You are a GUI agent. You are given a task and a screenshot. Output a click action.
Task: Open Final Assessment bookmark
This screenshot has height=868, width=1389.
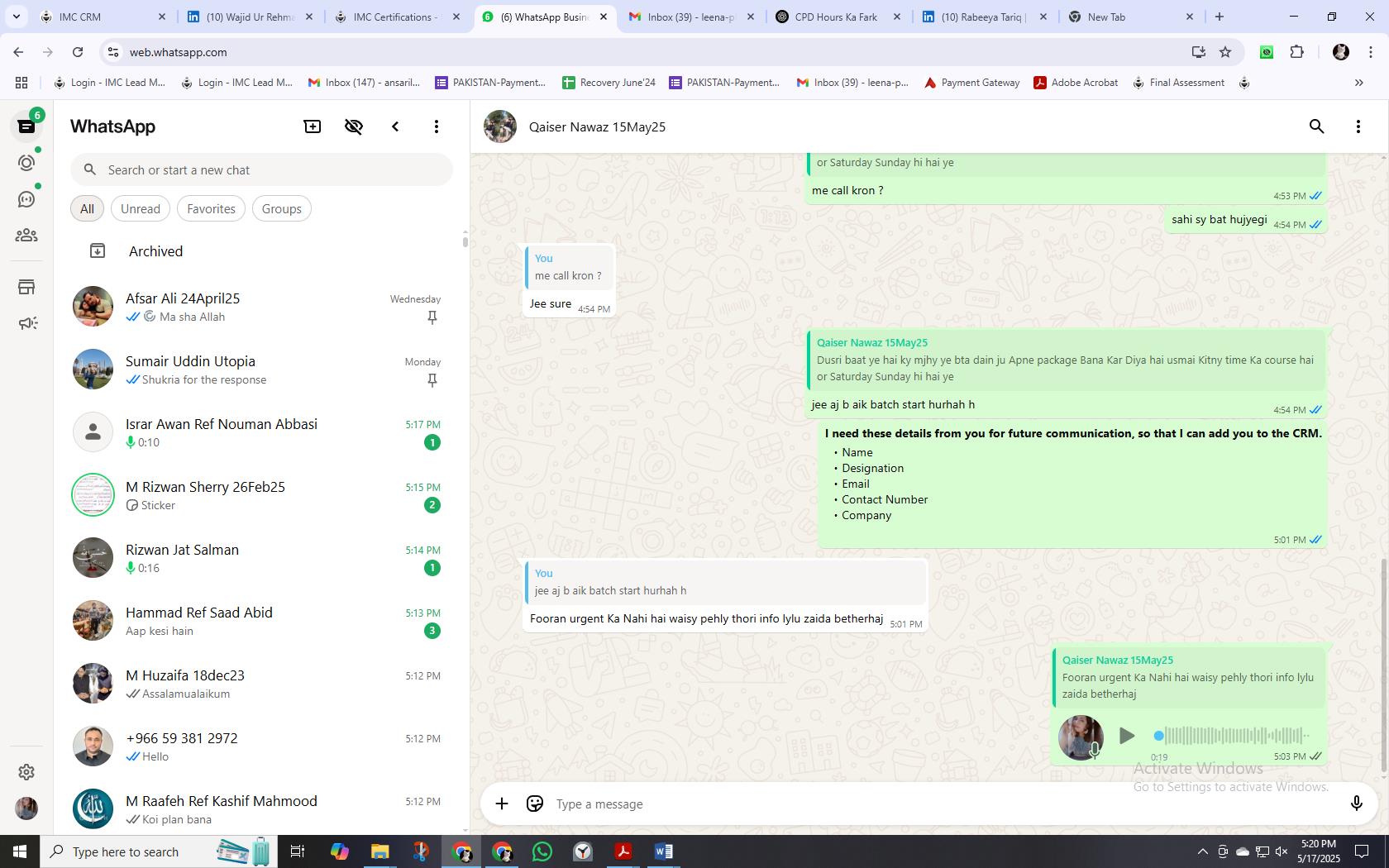(x=1179, y=83)
